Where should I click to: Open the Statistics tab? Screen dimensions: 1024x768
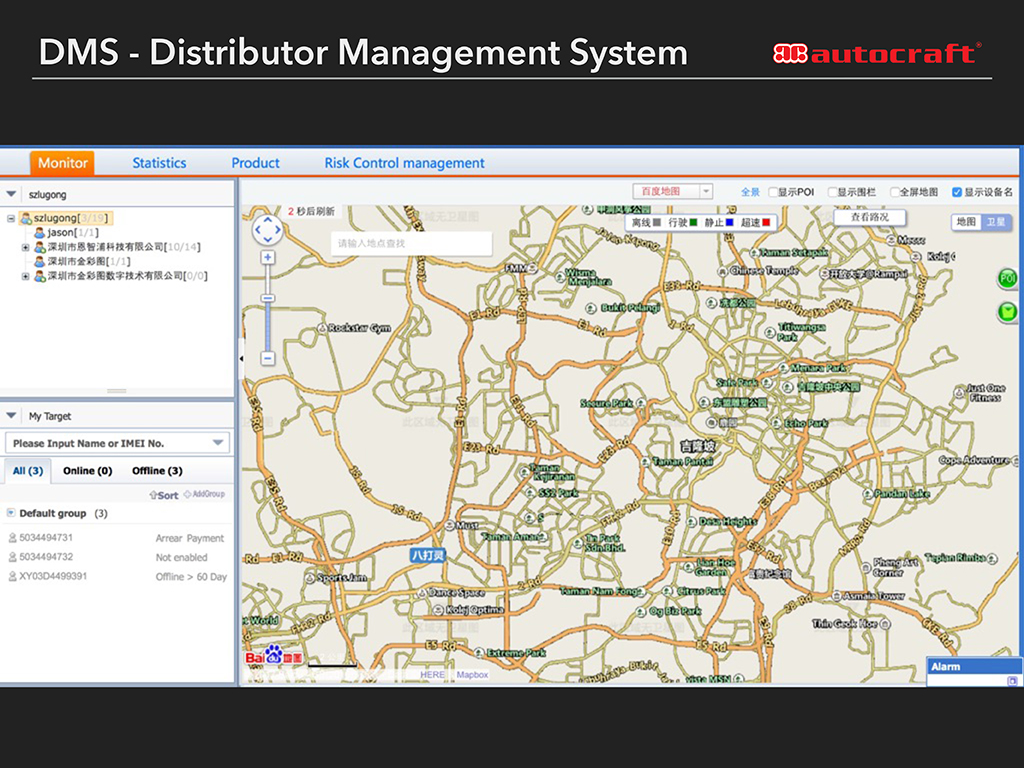click(x=159, y=163)
